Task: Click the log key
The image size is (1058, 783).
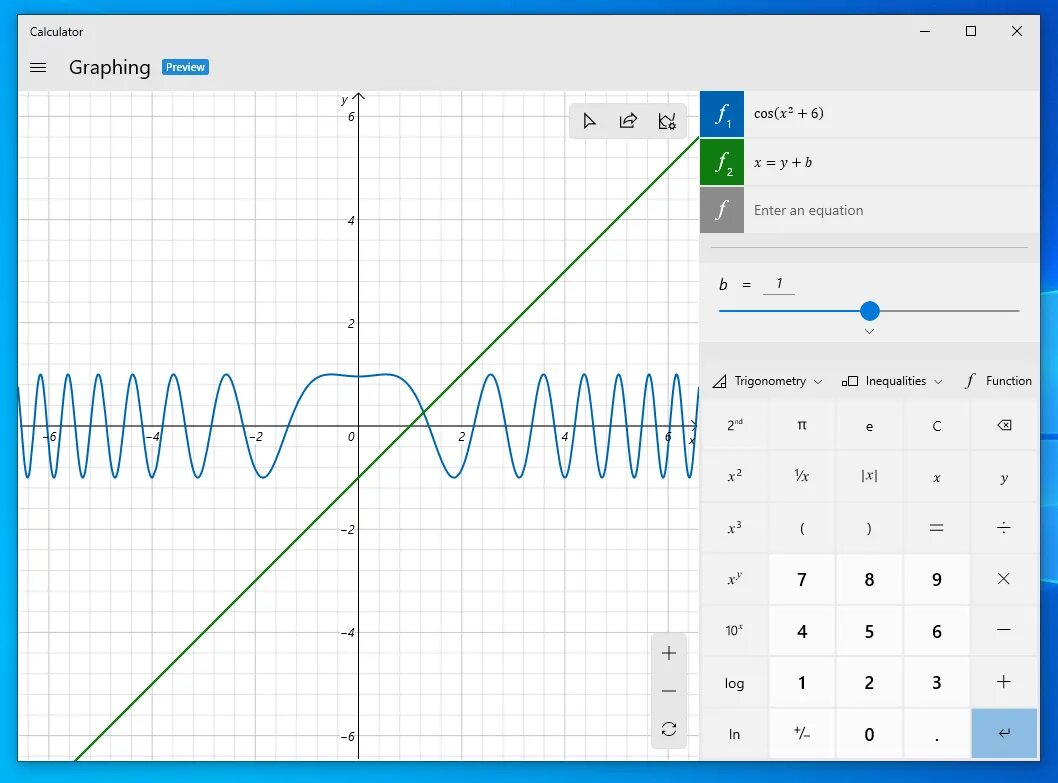Action: [x=735, y=682]
